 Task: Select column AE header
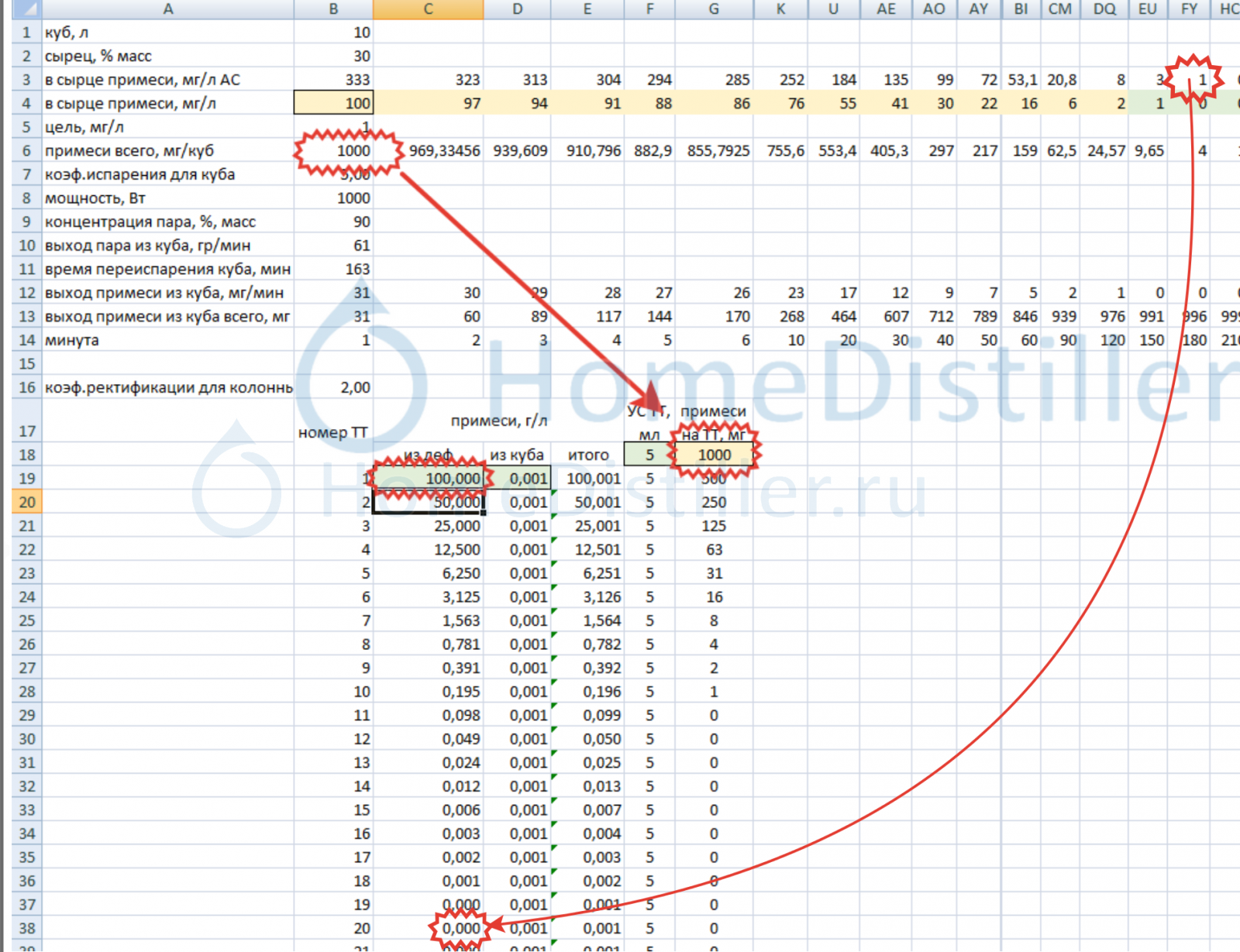click(x=886, y=9)
